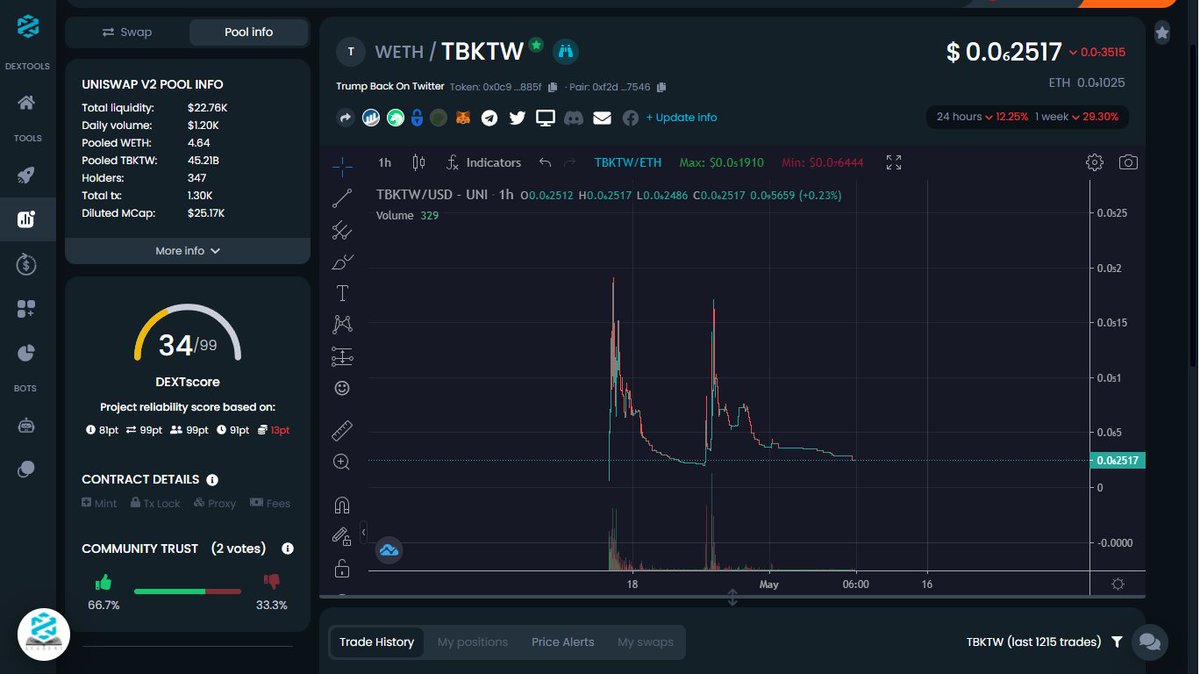Viewport: 1200px width, 674px height.
Task: Click the current price label 0.0₆2517 on axis
Action: point(1117,460)
